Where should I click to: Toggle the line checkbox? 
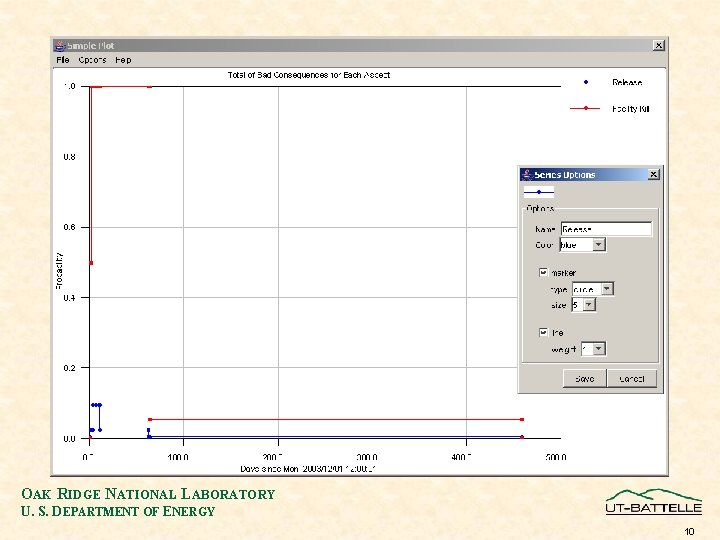pyautogui.click(x=543, y=332)
